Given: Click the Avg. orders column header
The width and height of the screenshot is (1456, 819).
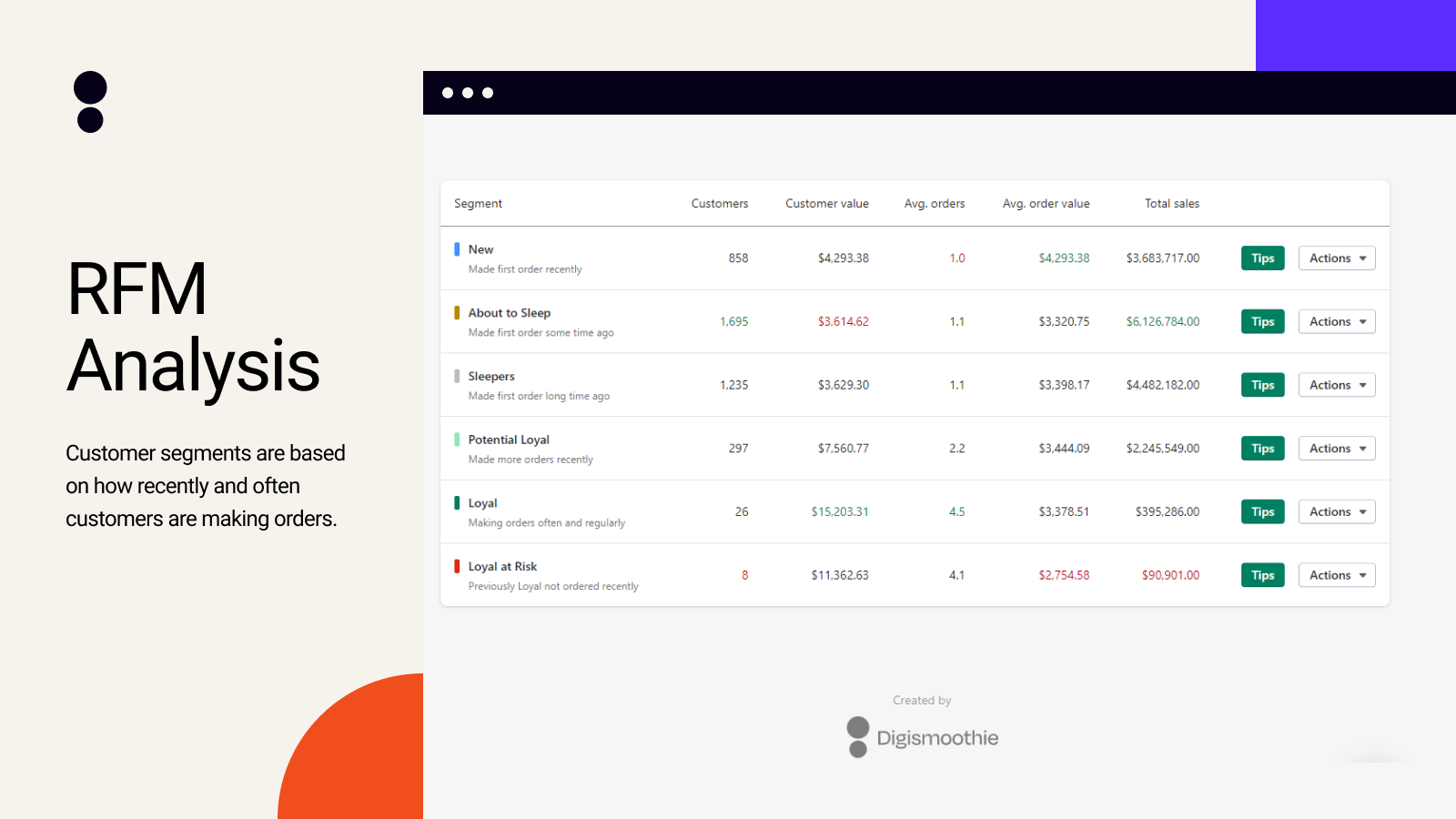Looking at the screenshot, I should pos(935,204).
